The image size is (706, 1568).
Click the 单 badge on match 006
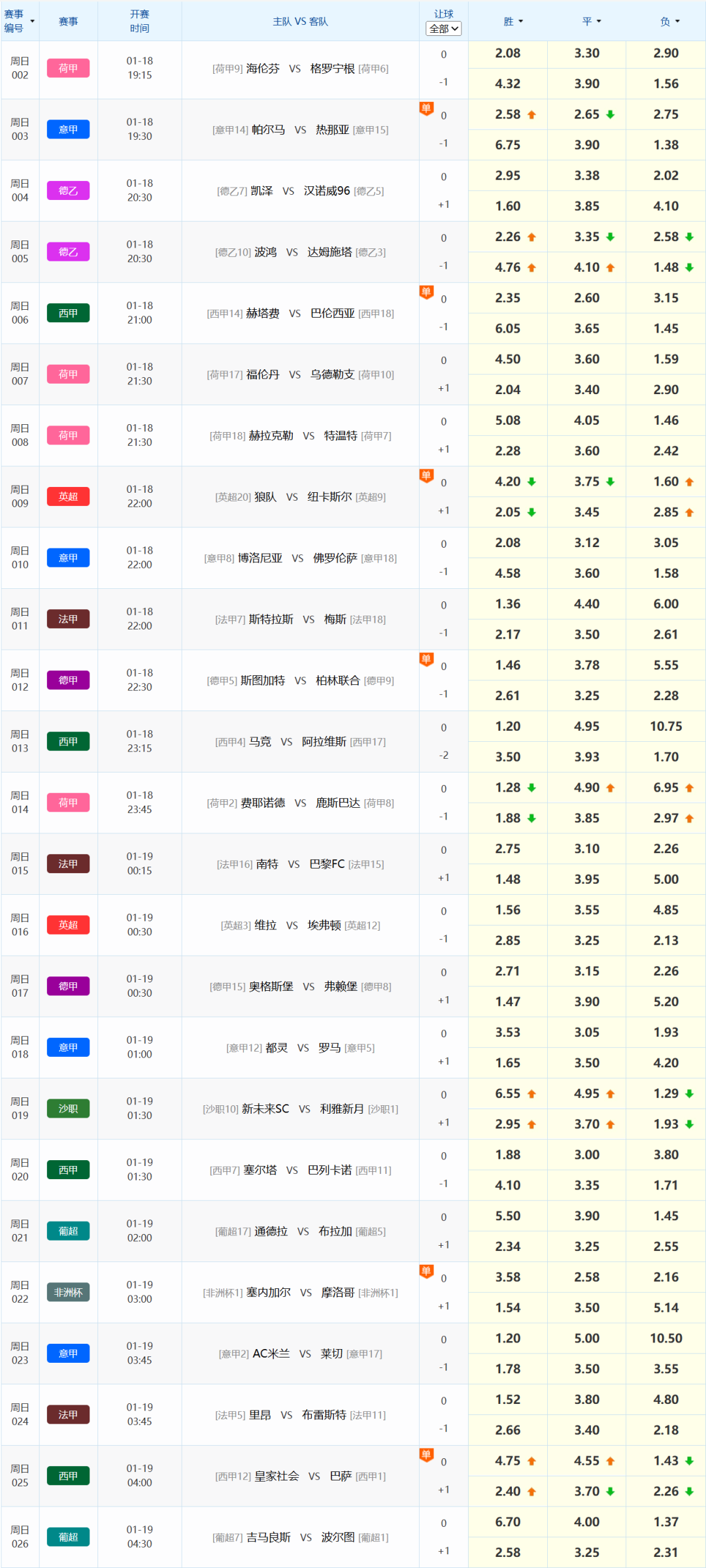click(x=426, y=292)
